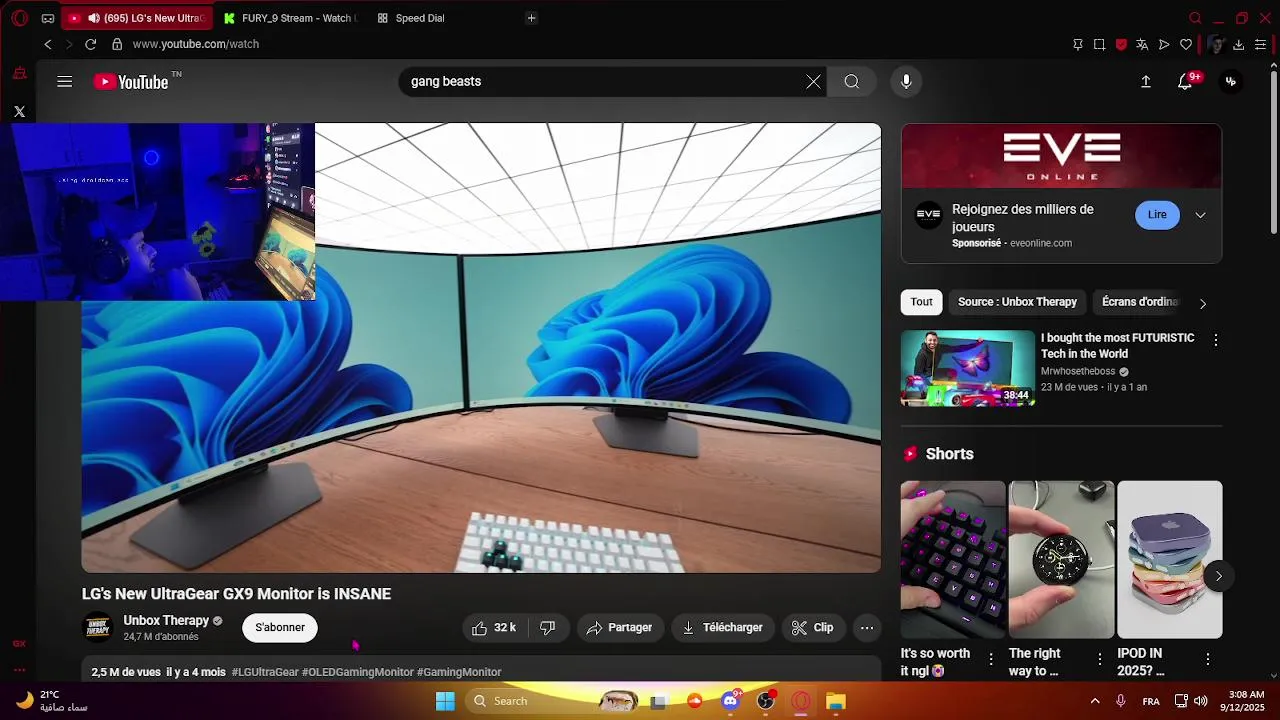Click the Lire button on EVE ad
The width and height of the screenshot is (1280, 720).
tap(1157, 215)
